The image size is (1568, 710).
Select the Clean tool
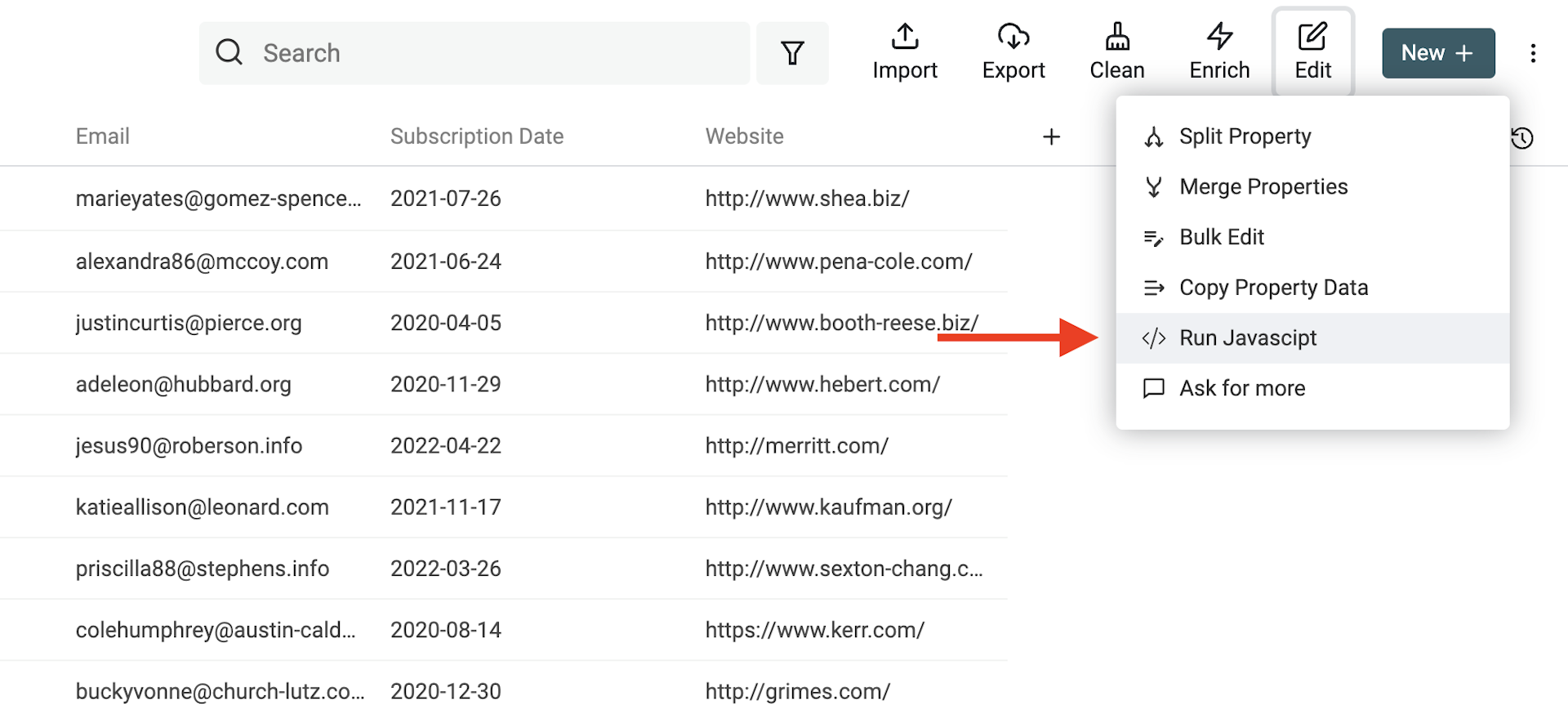tap(1116, 52)
